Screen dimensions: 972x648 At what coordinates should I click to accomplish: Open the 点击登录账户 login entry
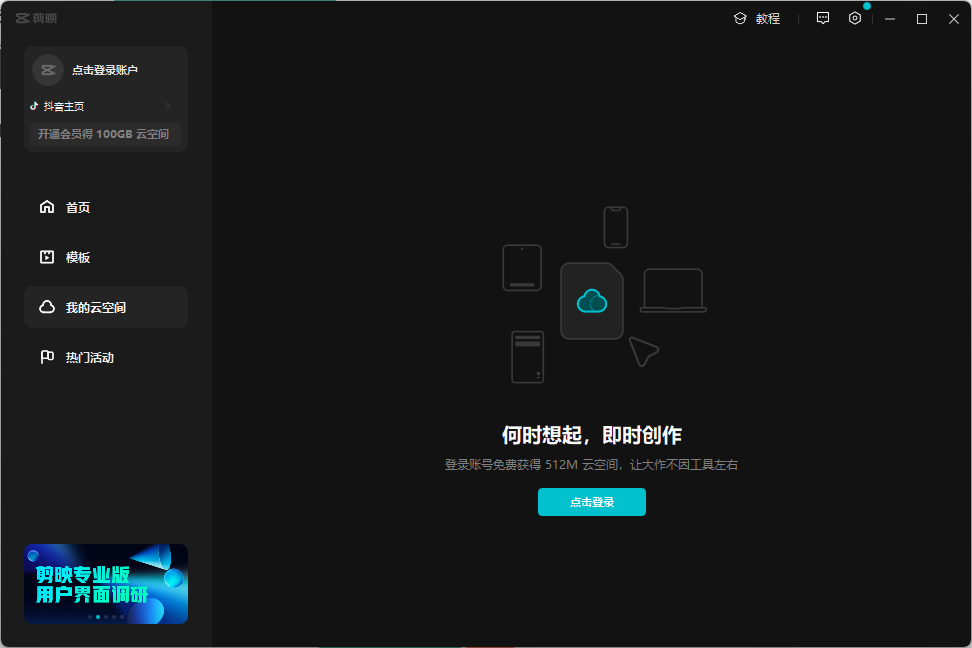tap(104, 70)
